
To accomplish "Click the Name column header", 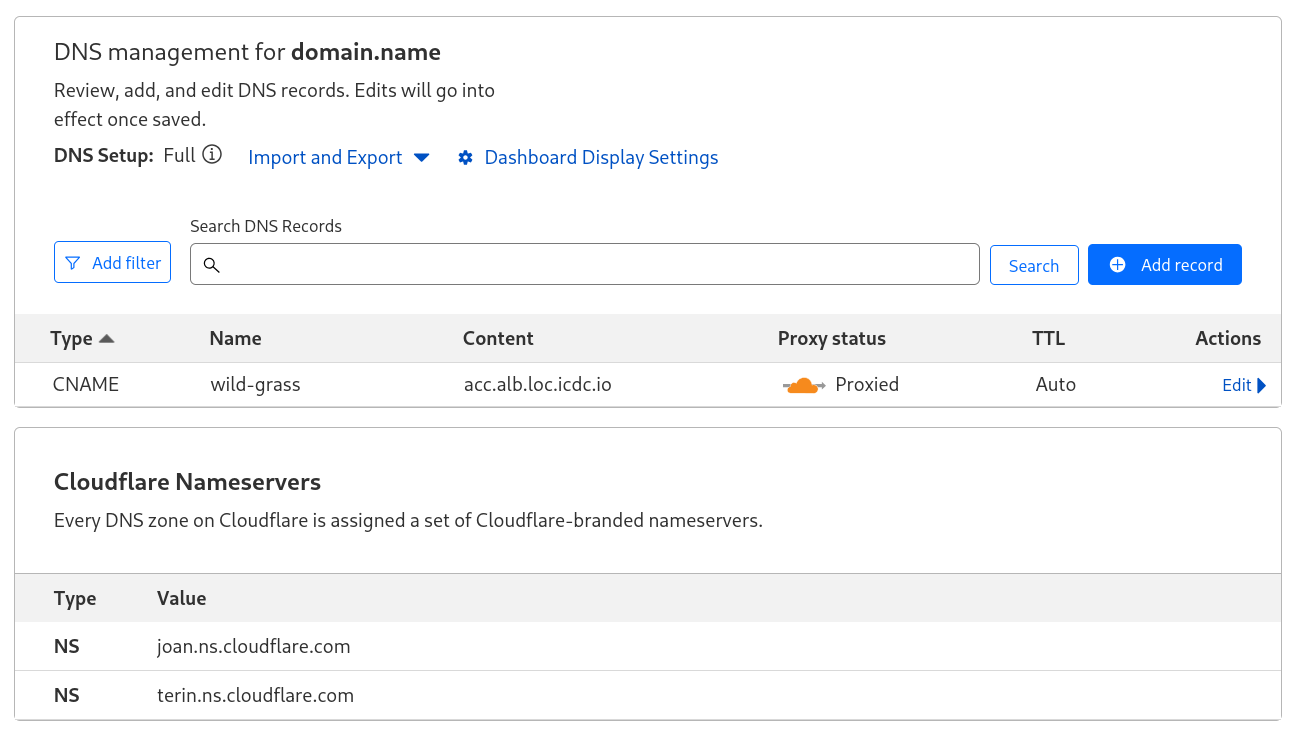I will point(235,339).
